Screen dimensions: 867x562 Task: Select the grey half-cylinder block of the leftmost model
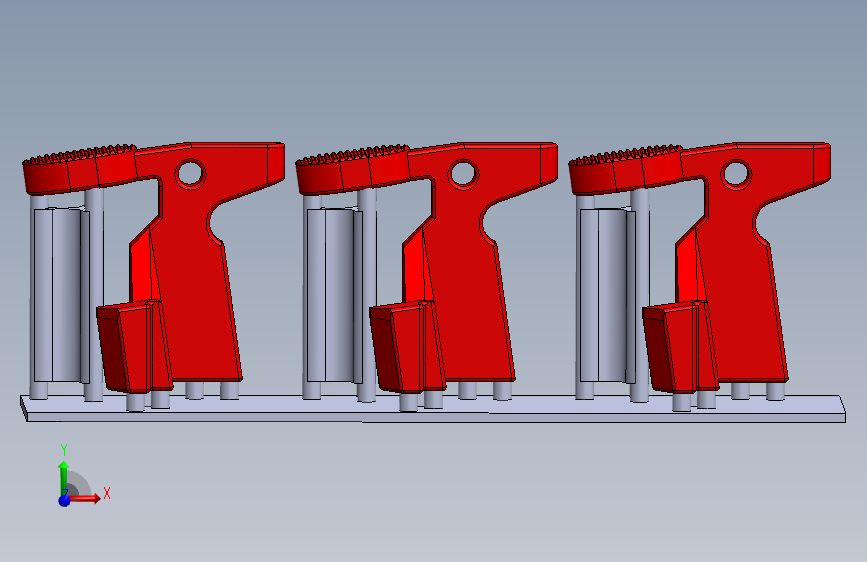point(61,295)
